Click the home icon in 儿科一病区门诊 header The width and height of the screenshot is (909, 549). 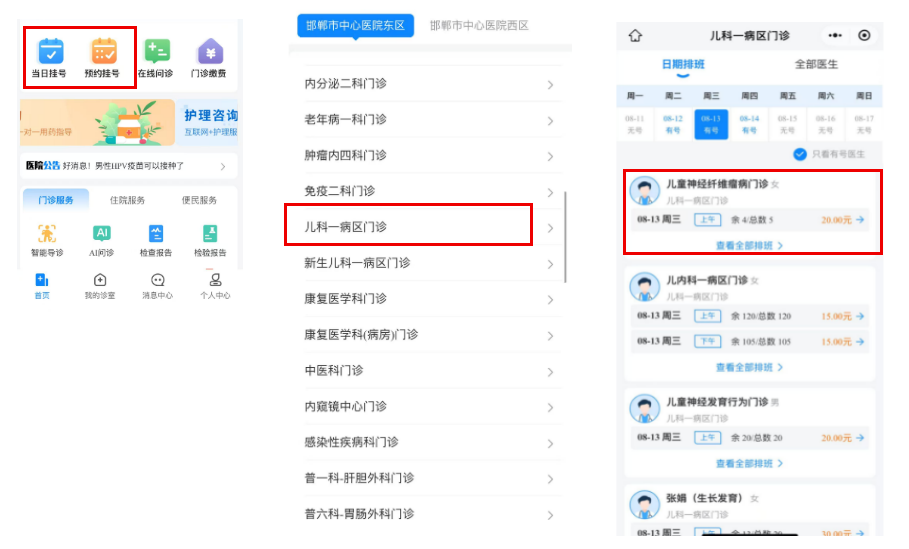[635, 36]
